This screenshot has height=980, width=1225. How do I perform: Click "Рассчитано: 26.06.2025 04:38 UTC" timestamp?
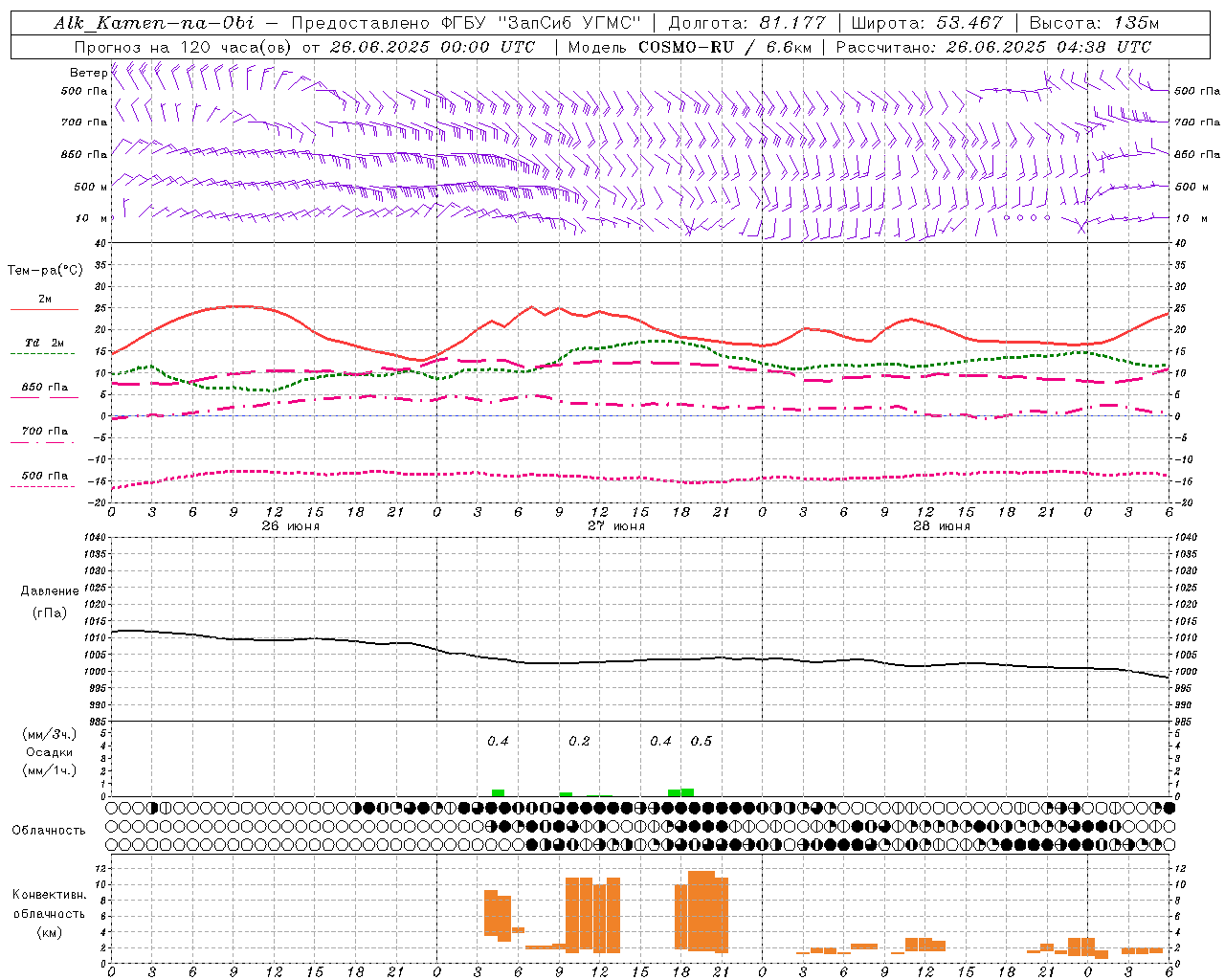click(x=993, y=47)
